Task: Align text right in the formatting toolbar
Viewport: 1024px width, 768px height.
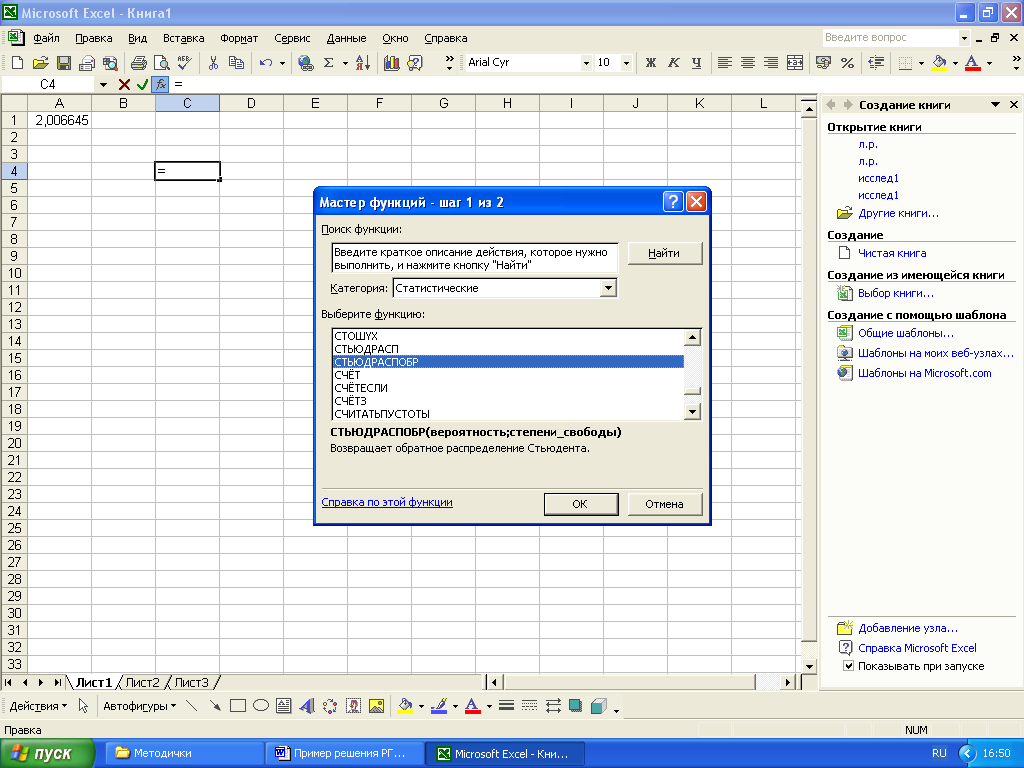Action: (x=771, y=63)
